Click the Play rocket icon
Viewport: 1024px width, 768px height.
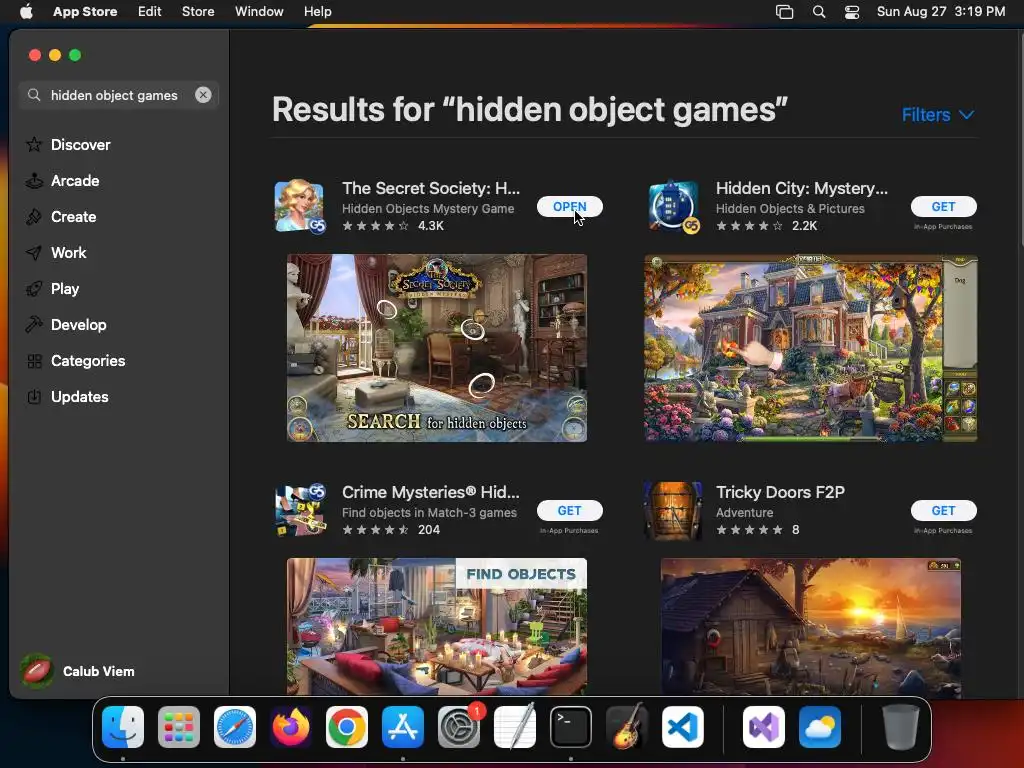[34, 289]
